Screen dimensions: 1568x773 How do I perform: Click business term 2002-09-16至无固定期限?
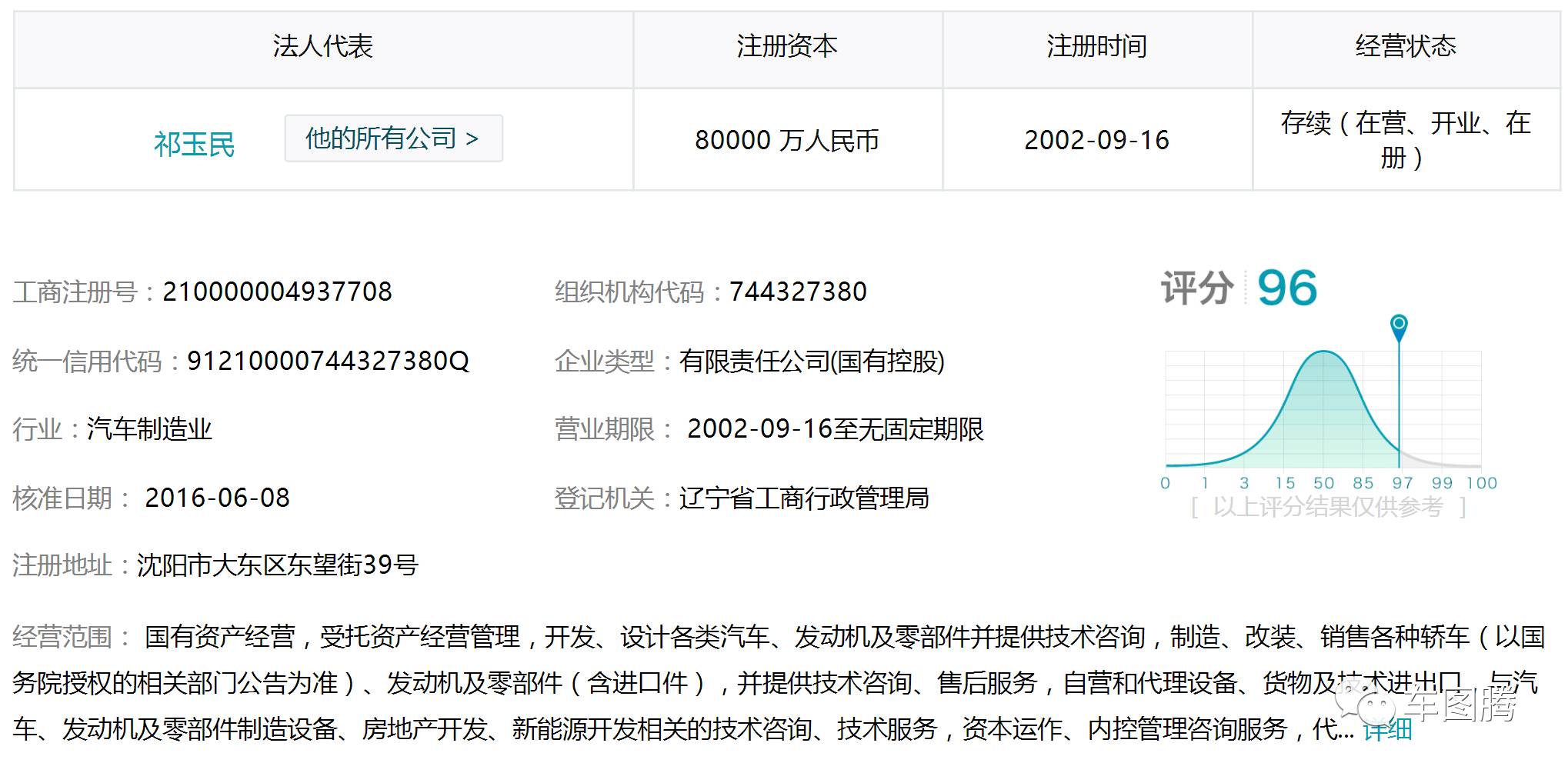(836, 428)
